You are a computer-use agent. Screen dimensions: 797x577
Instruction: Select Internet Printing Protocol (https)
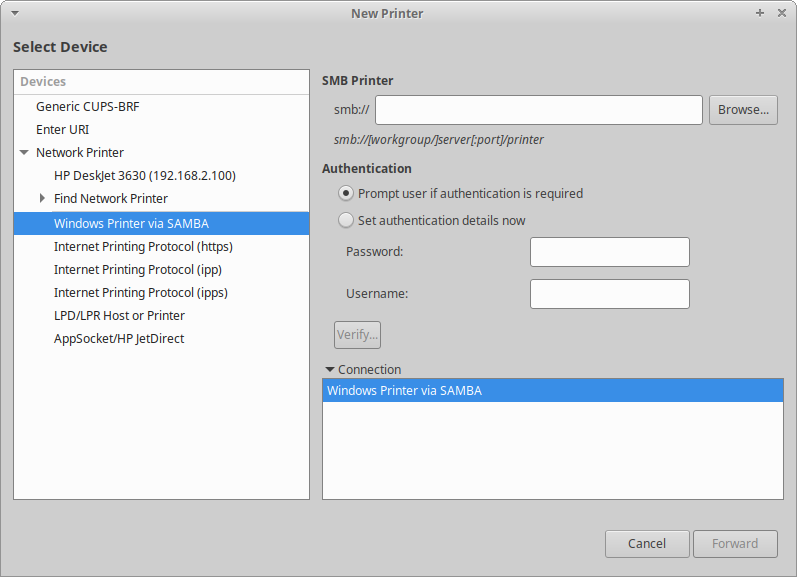coord(143,246)
